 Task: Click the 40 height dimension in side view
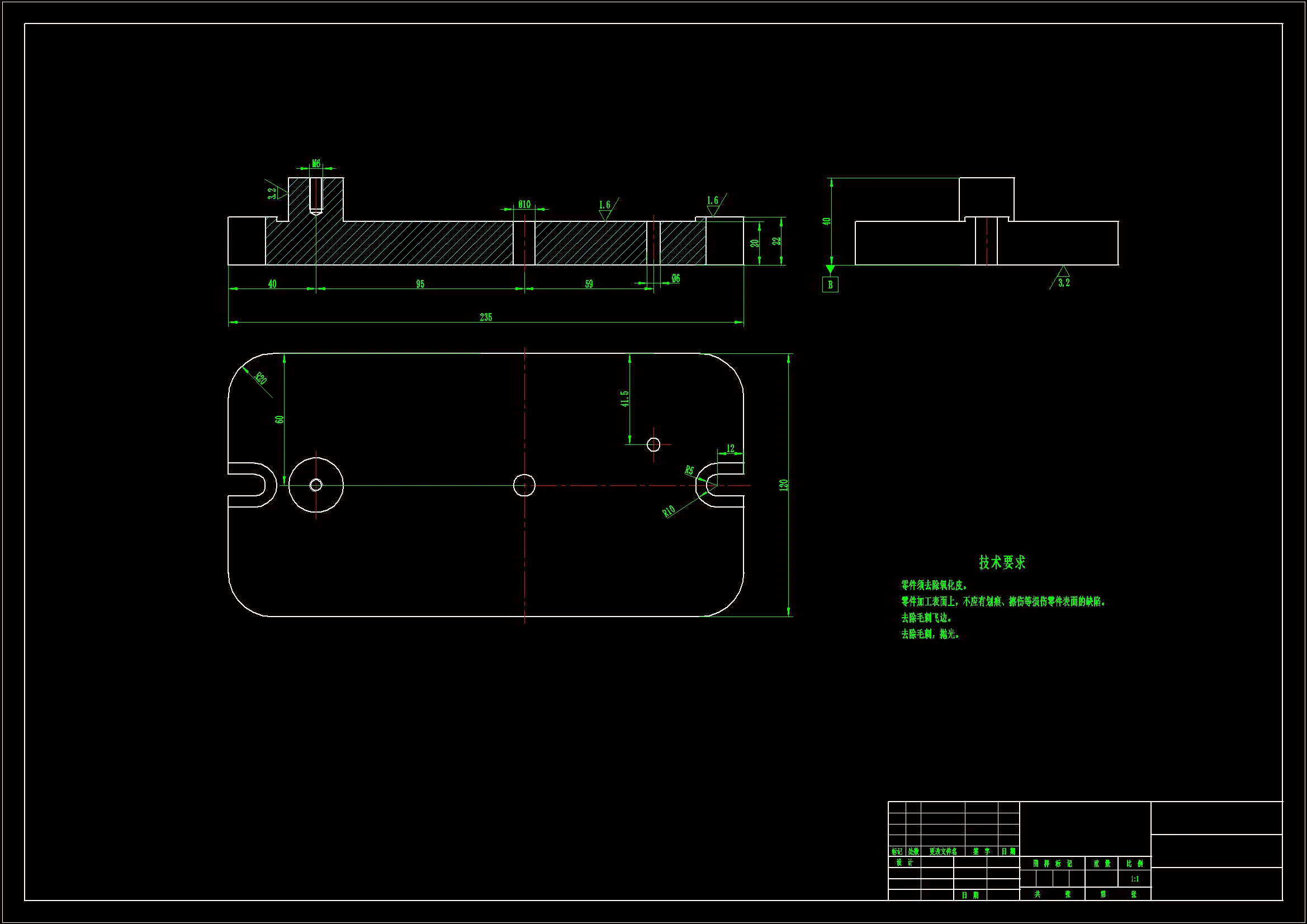(x=827, y=221)
